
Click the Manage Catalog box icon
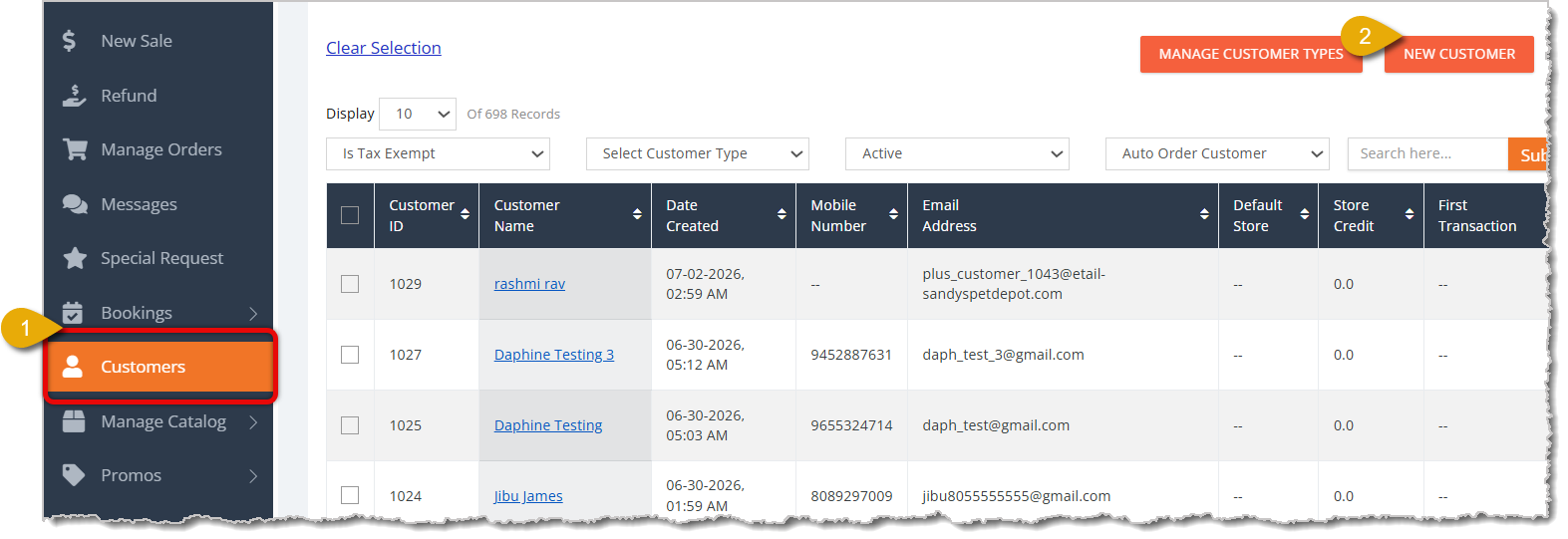(74, 421)
